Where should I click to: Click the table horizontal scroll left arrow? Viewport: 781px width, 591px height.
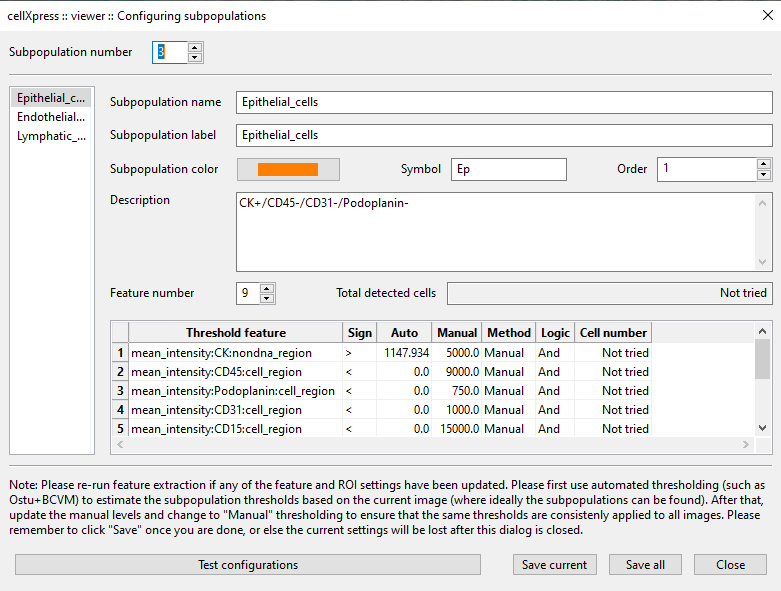point(120,445)
